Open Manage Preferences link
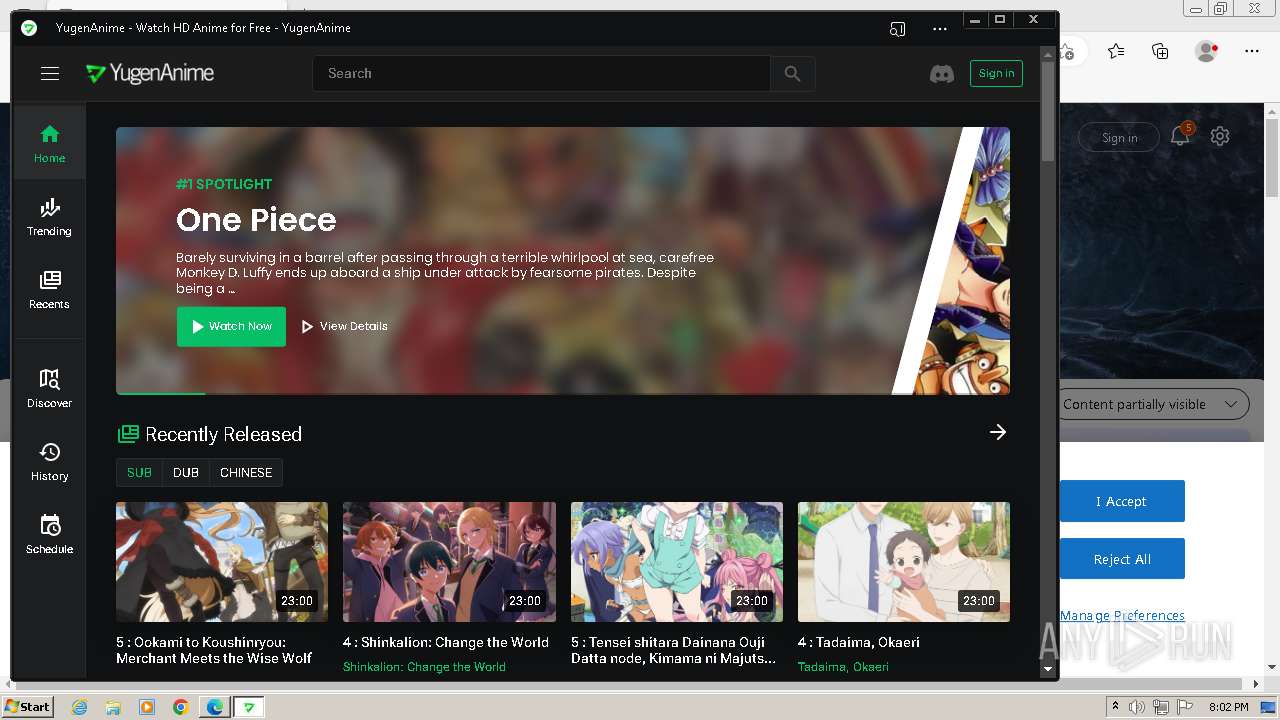This screenshot has height=720, width=1280. [1122, 615]
